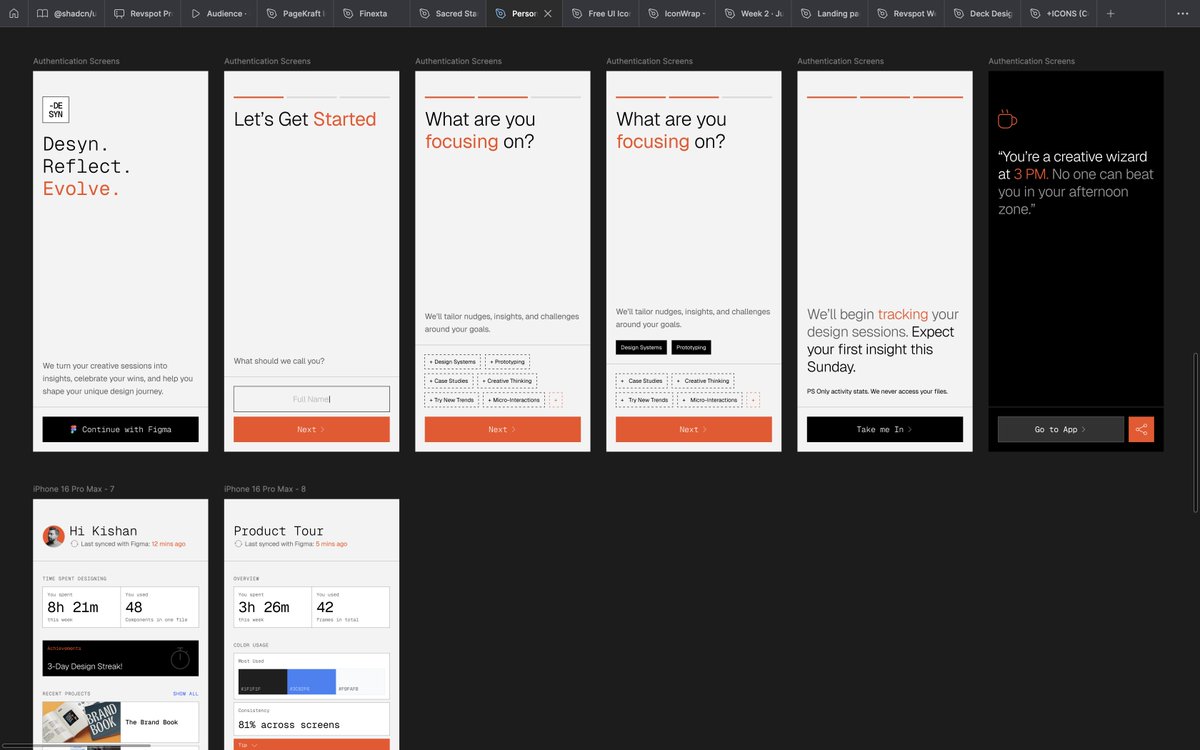The image size is (1200, 750).
Task: Click the orange coffee cup icon
Action: (x=1007, y=119)
